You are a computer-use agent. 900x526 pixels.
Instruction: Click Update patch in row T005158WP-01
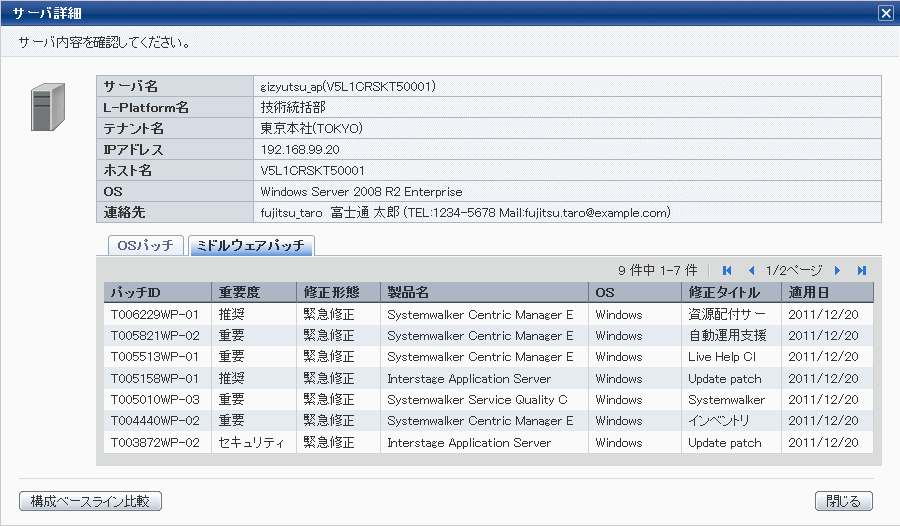(x=724, y=379)
